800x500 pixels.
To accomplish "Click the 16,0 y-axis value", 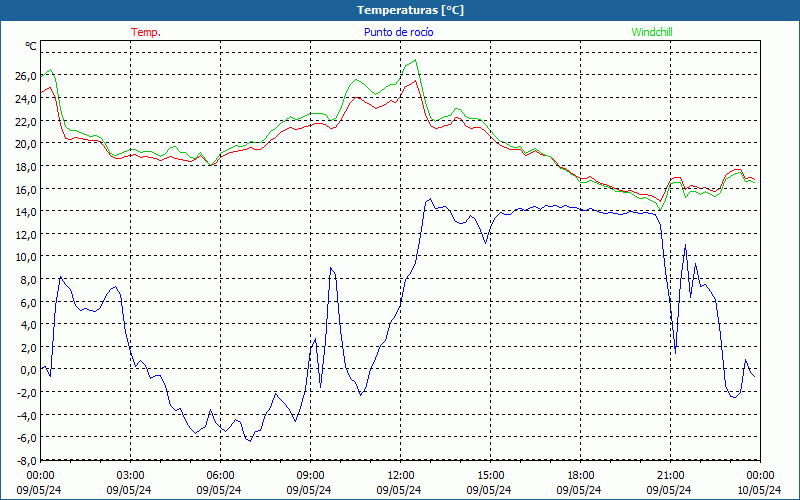I will [x=26, y=189].
